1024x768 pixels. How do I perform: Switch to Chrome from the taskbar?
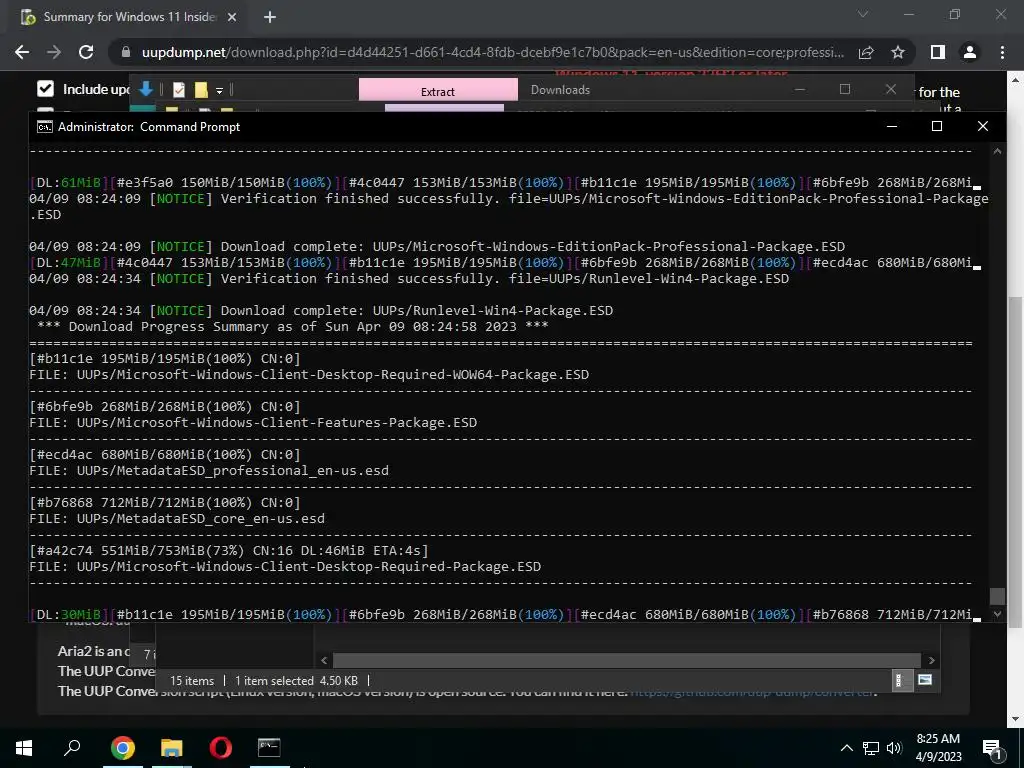123,748
